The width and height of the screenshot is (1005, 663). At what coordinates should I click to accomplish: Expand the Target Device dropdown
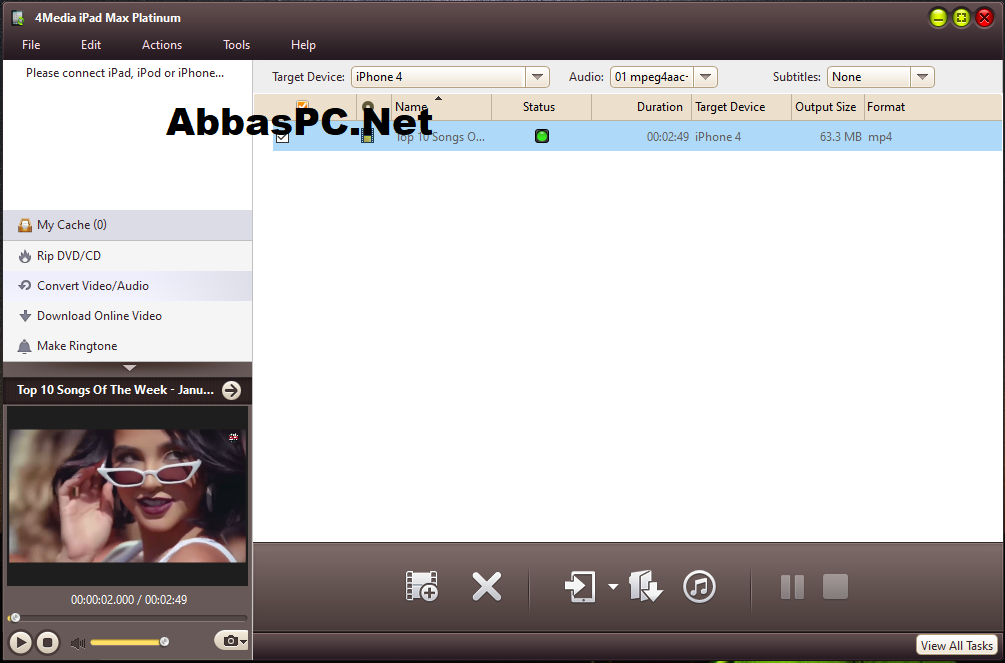537,77
